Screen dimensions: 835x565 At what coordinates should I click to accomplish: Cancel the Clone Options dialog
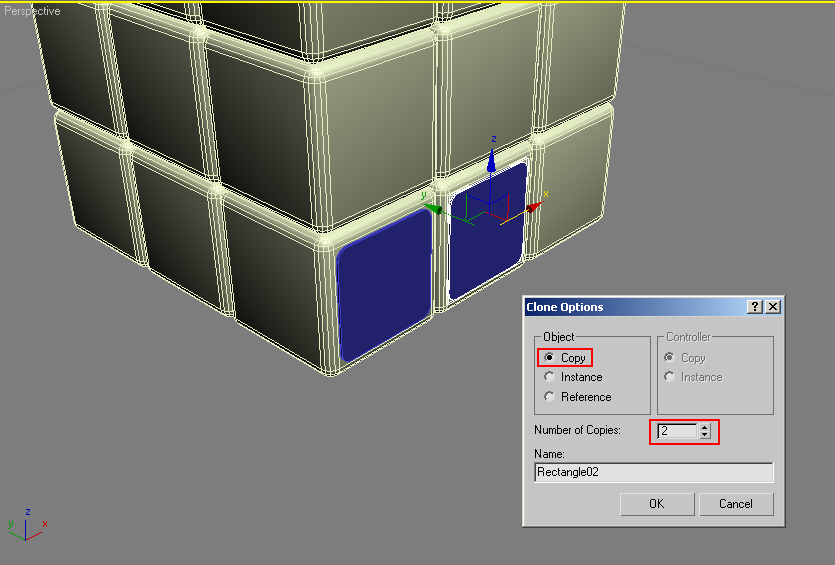pos(736,504)
